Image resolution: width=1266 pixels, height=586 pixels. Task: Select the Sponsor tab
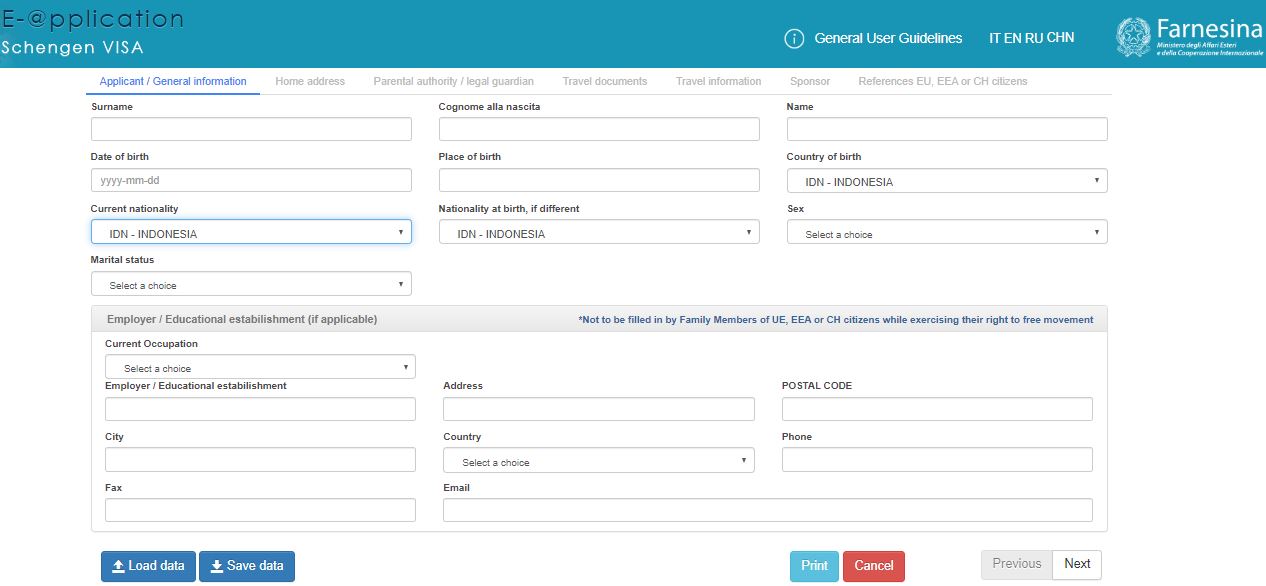tap(810, 81)
